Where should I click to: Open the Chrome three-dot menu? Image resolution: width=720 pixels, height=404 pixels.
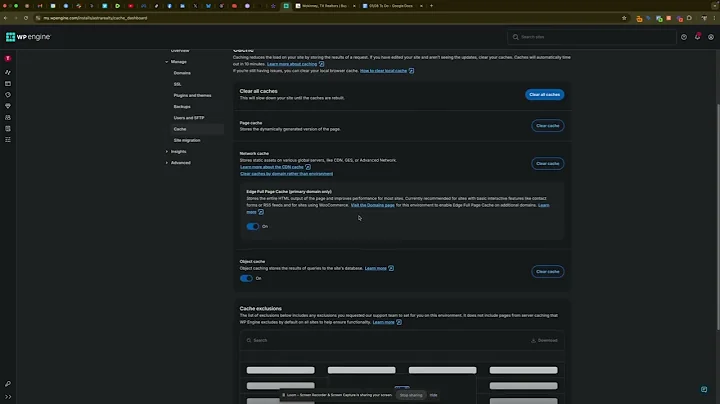coord(715,18)
